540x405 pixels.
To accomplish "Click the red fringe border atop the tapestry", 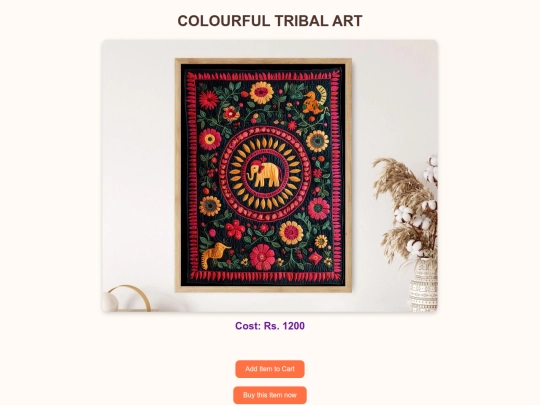I will [263, 76].
